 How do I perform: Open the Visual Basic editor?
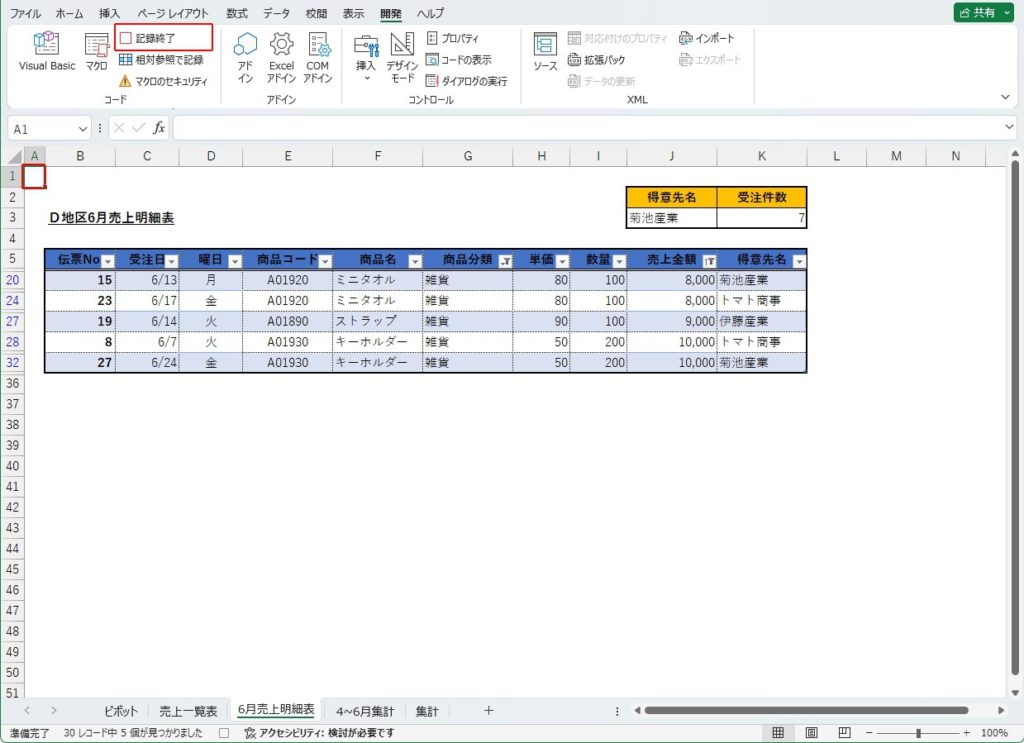coord(47,51)
